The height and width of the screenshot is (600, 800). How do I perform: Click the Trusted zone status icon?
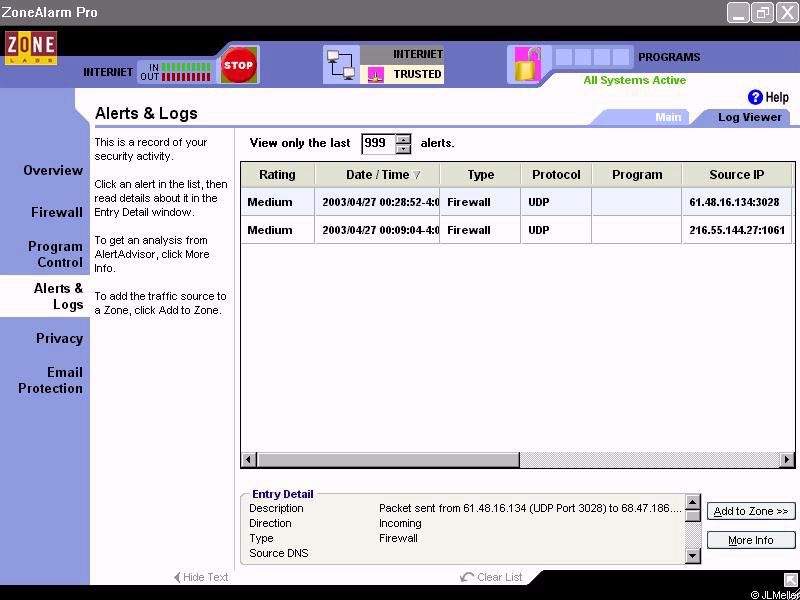[x=376, y=75]
